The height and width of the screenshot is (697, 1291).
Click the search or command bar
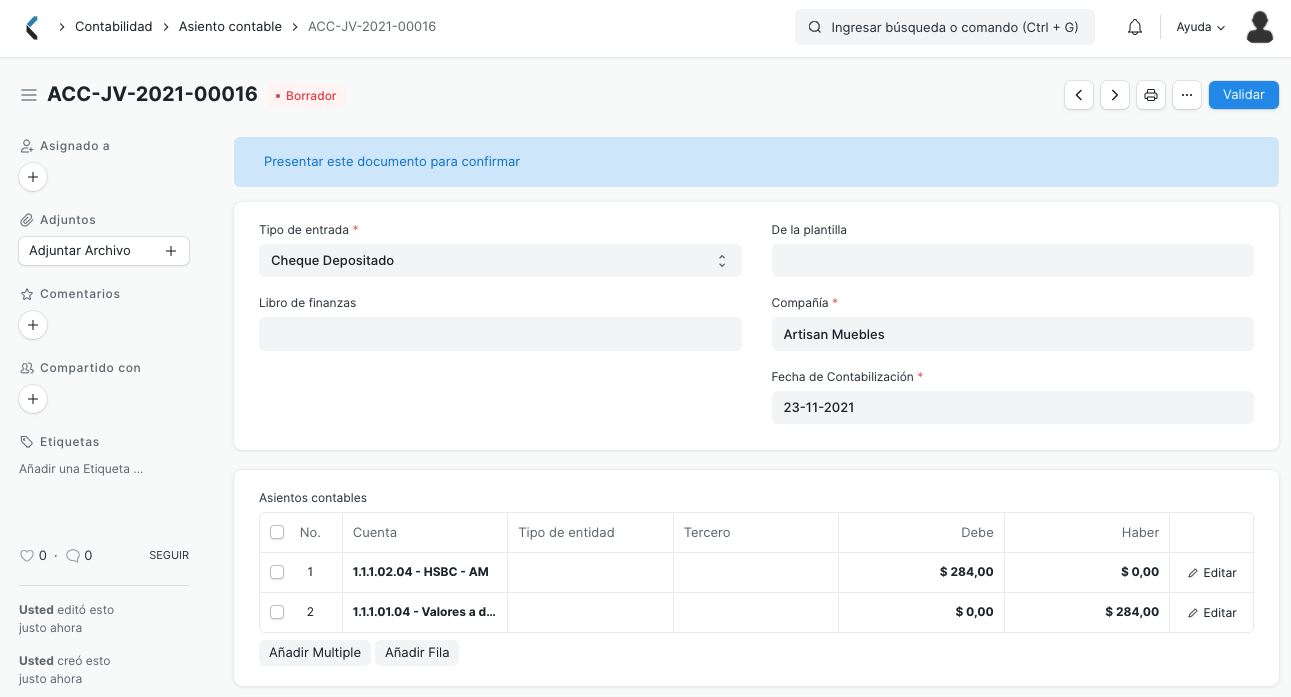(945, 27)
